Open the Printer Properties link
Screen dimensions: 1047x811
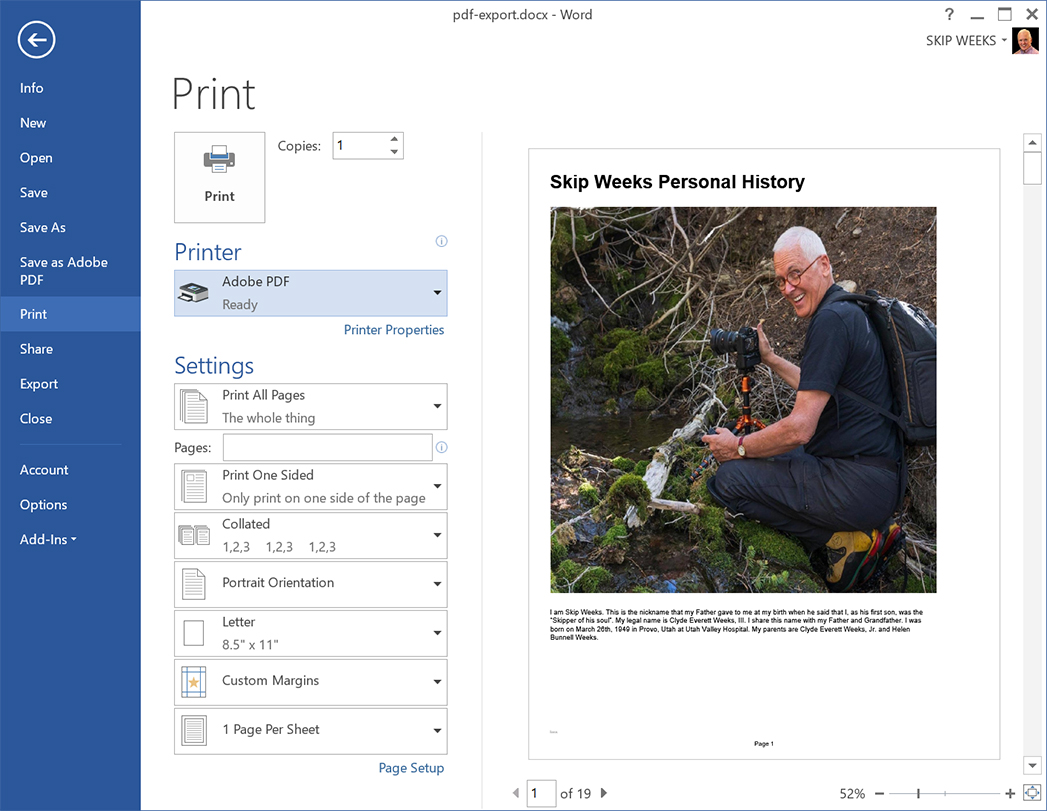click(x=394, y=330)
